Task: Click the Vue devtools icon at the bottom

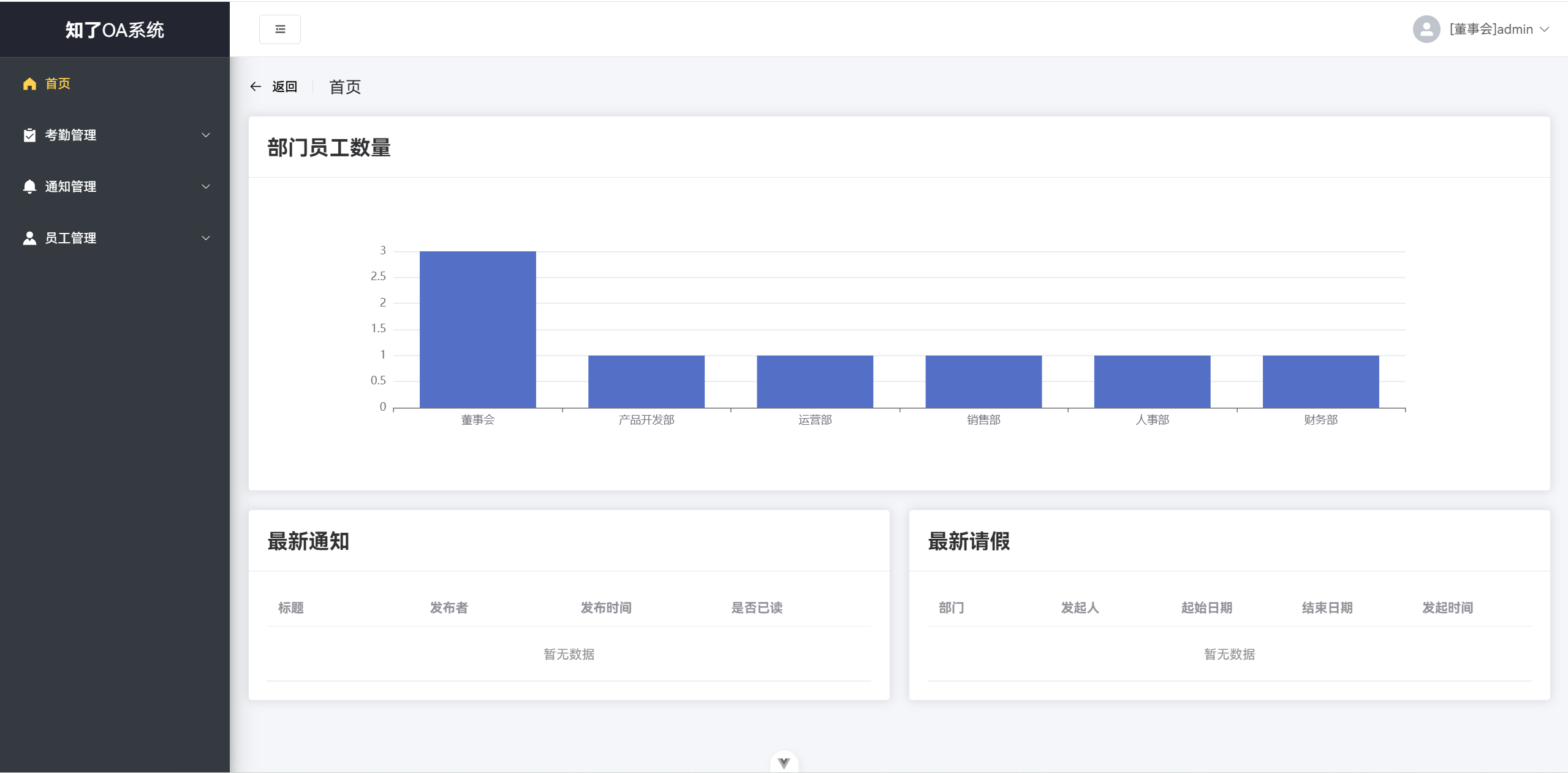Action: (784, 763)
